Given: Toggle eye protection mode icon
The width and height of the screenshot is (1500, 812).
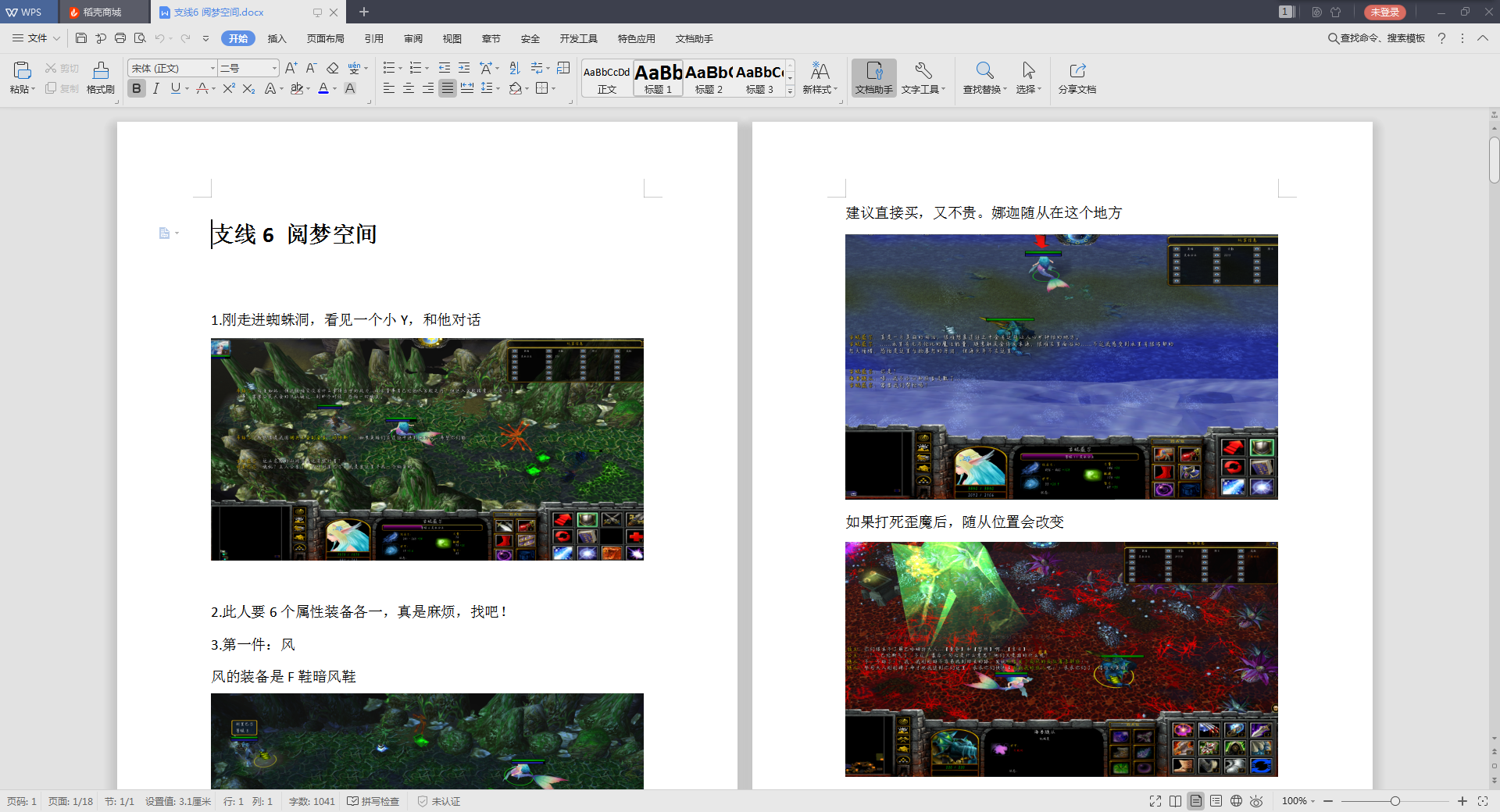Looking at the screenshot, I should [x=1256, y=801].
